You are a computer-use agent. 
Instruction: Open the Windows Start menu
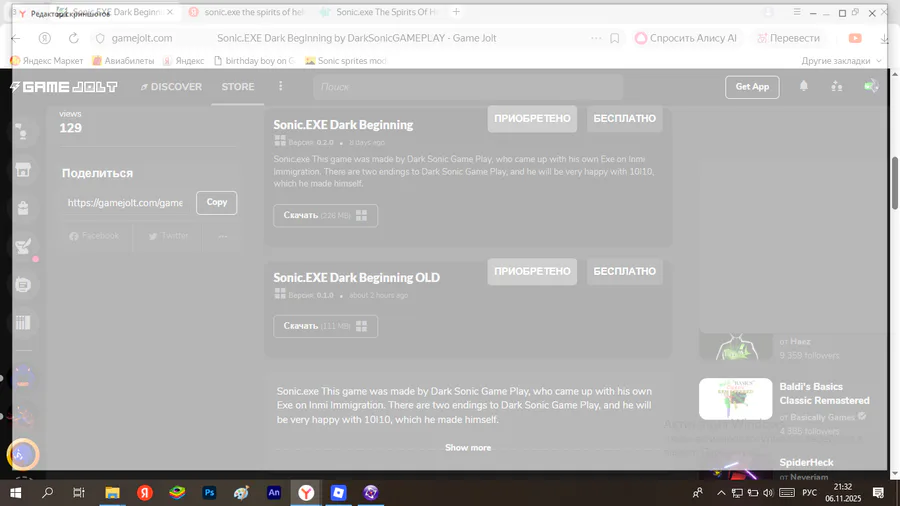click(x=15, y=493)
